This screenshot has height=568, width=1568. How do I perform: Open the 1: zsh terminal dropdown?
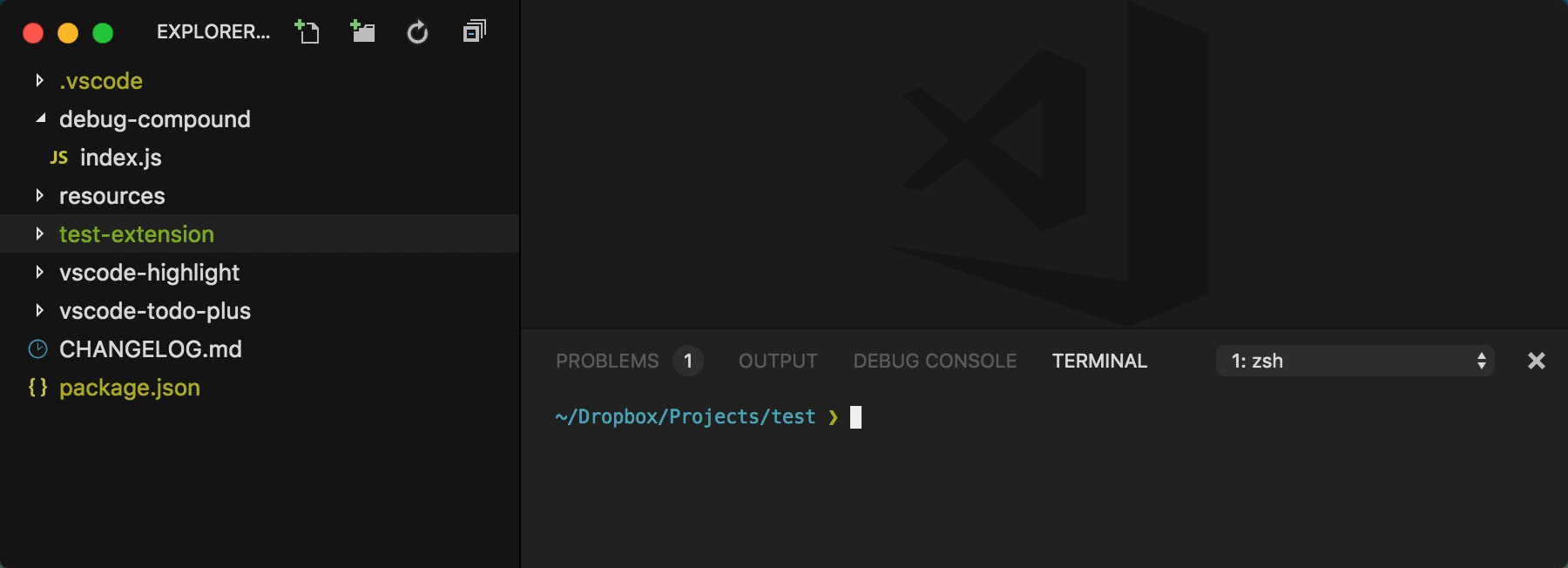tap(1355, 361)
